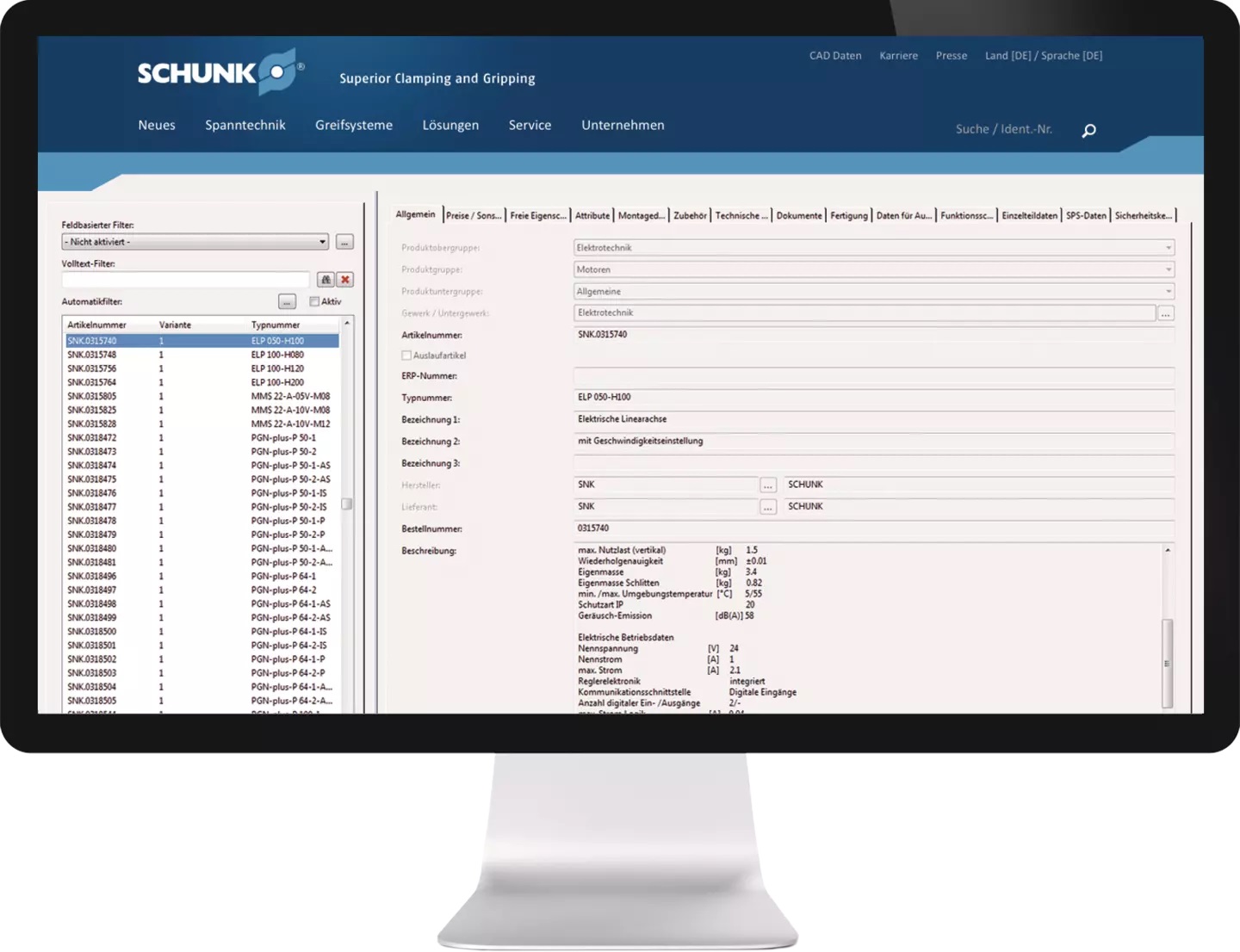The height and width of the screenshot is (952, 1240).
Task: Open the Automatikfilter ellipsis button
Action: [x=287, y=302]
